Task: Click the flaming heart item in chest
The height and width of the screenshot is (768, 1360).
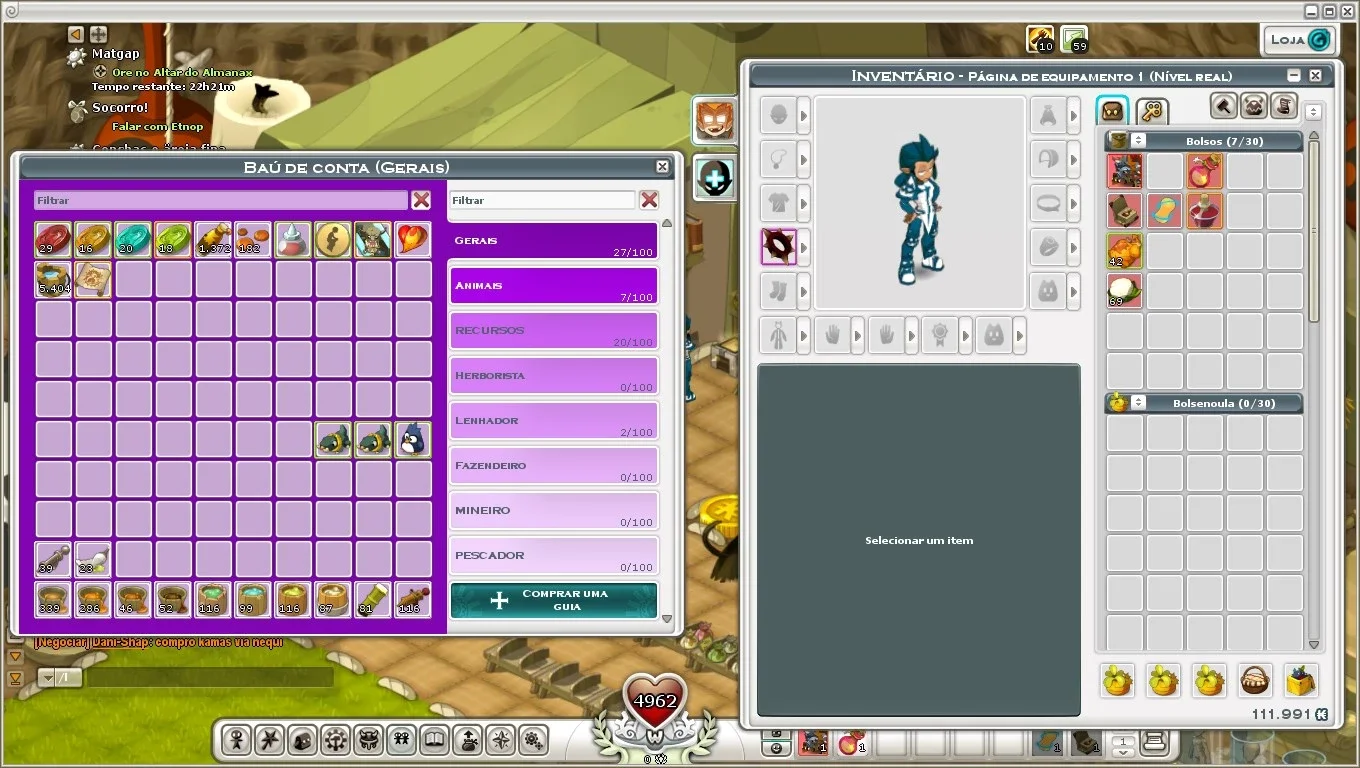Action: point(413,240)
